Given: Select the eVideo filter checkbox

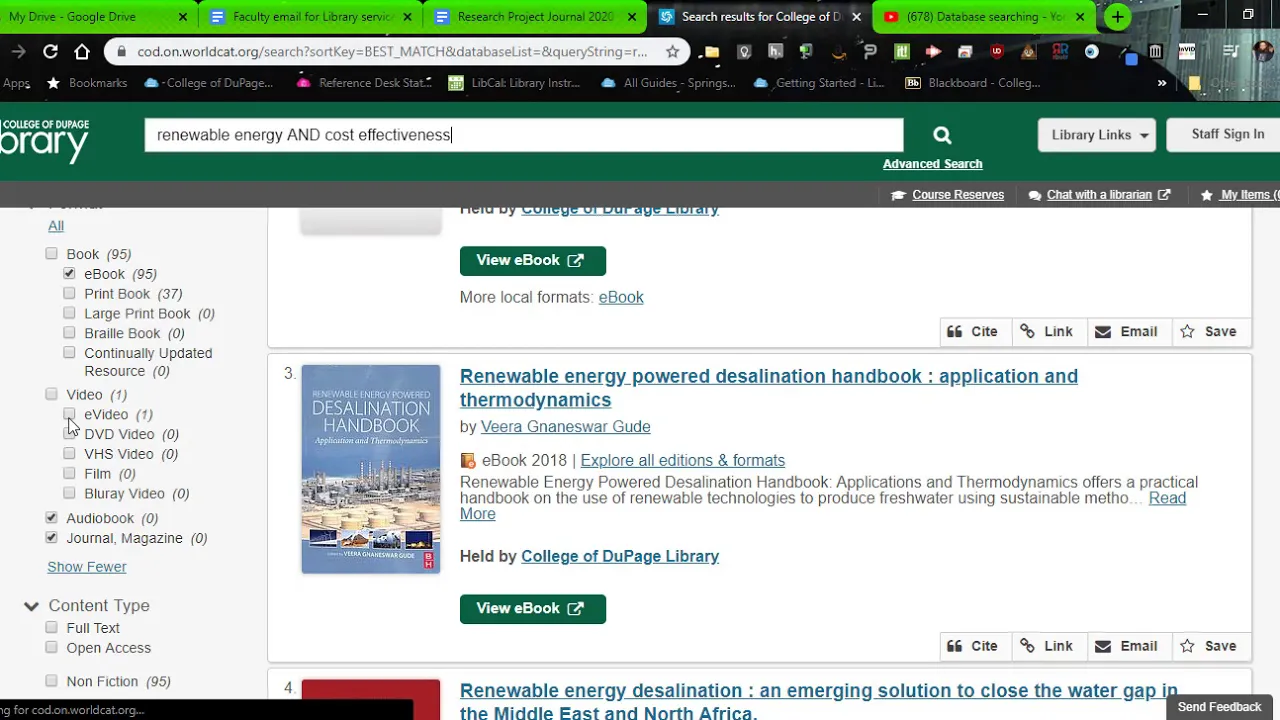Looking at the screenshot, I should click(69, 414).
